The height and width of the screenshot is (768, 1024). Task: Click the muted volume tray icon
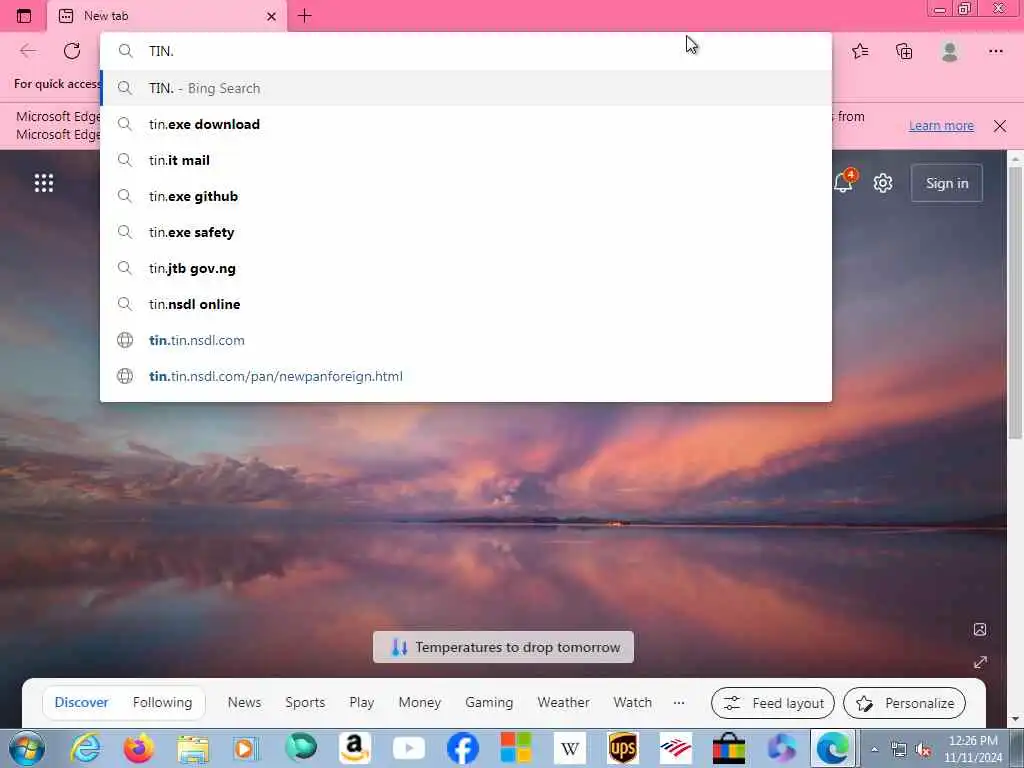click(923, 750)
